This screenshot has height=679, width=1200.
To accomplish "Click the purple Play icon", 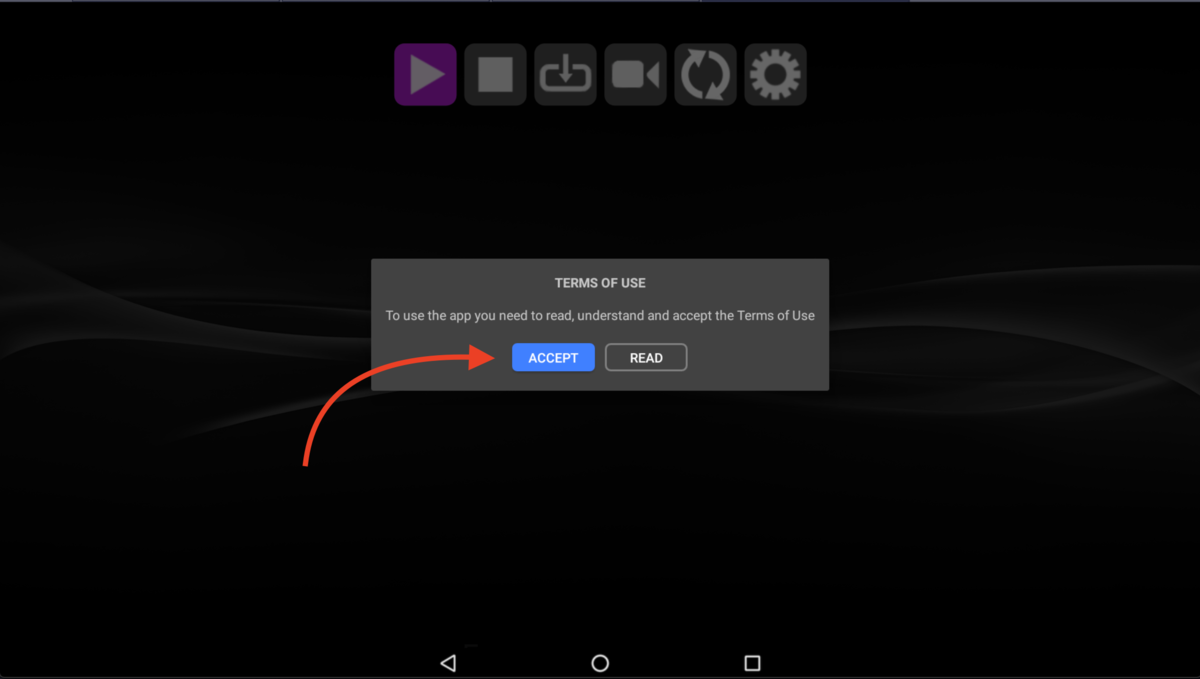I will coord(425,75).
